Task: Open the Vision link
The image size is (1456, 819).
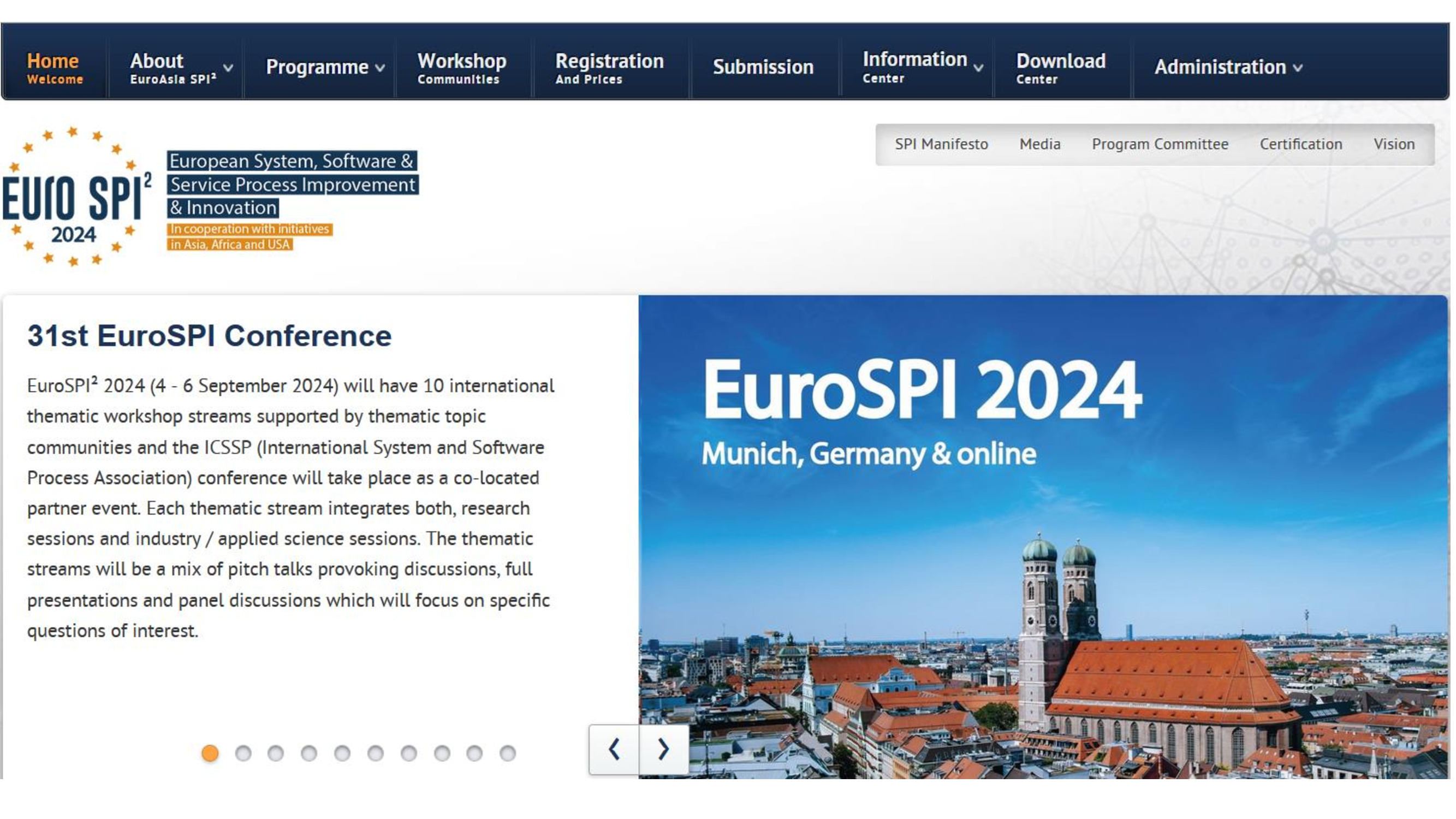Action: pyautogui.click(x=1394, y=144)
